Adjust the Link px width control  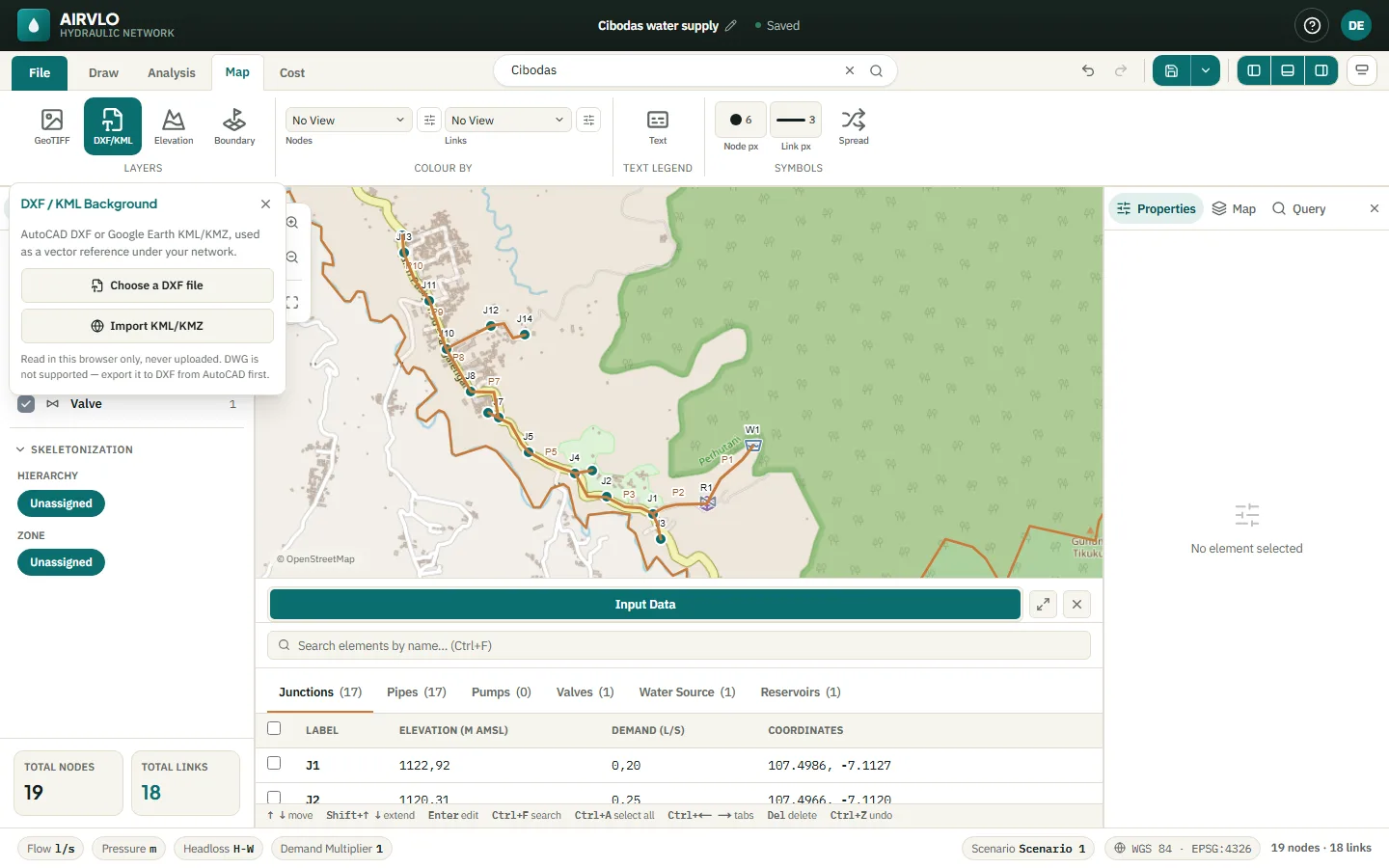[x=796, y=120]
